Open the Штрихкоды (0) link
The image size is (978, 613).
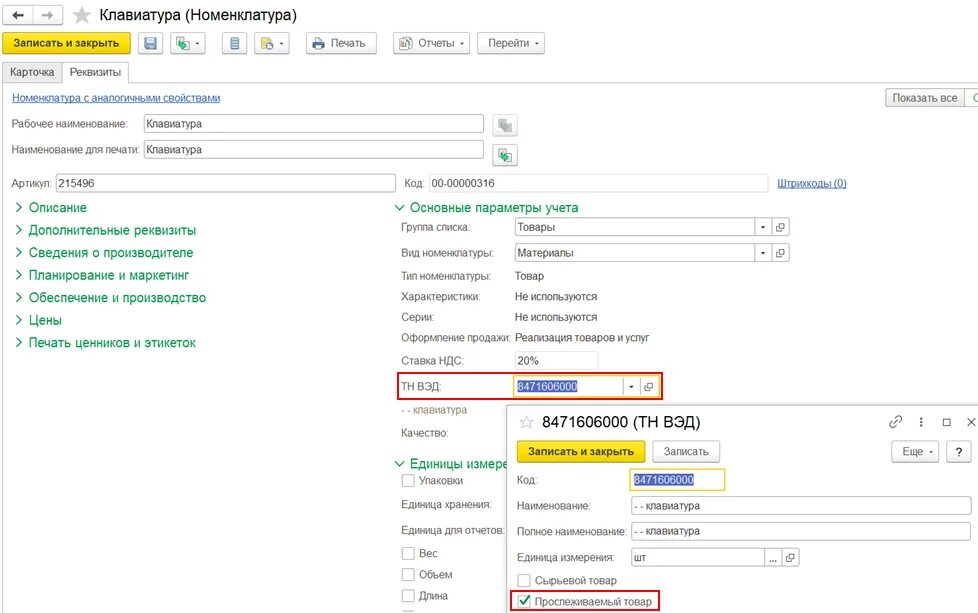(811, 183)
